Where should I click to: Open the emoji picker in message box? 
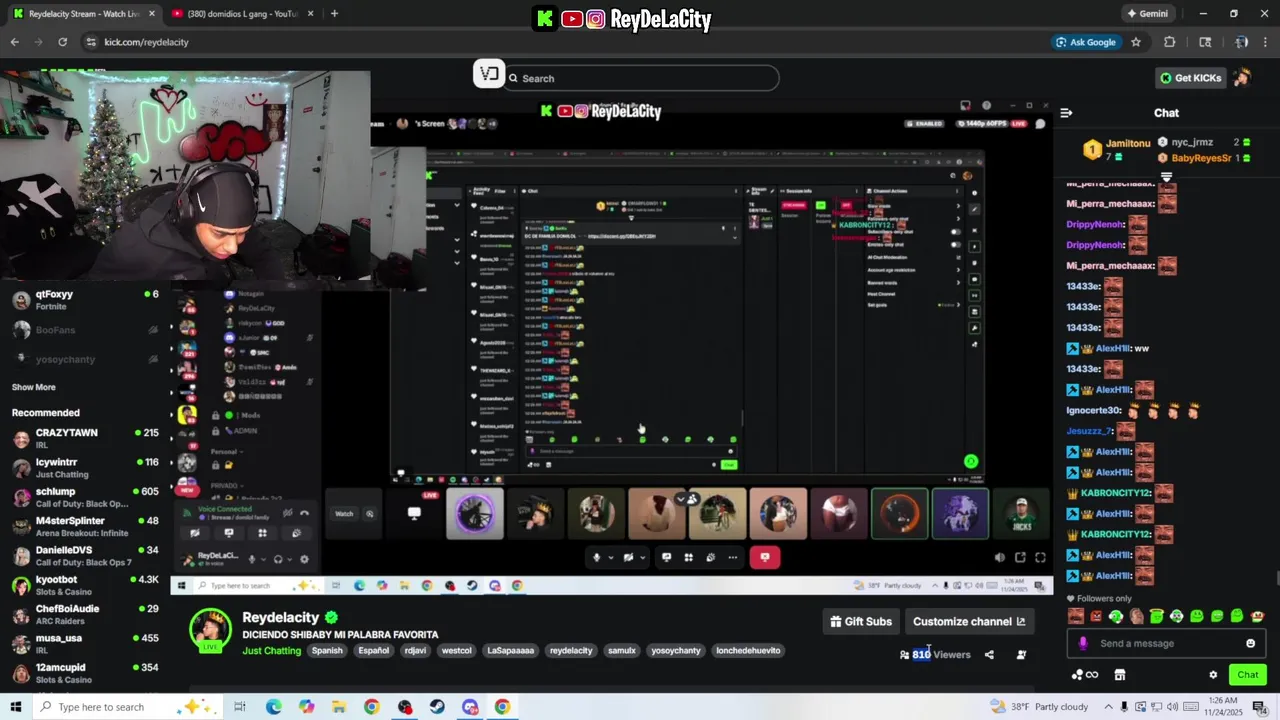tap(1250, 643)
